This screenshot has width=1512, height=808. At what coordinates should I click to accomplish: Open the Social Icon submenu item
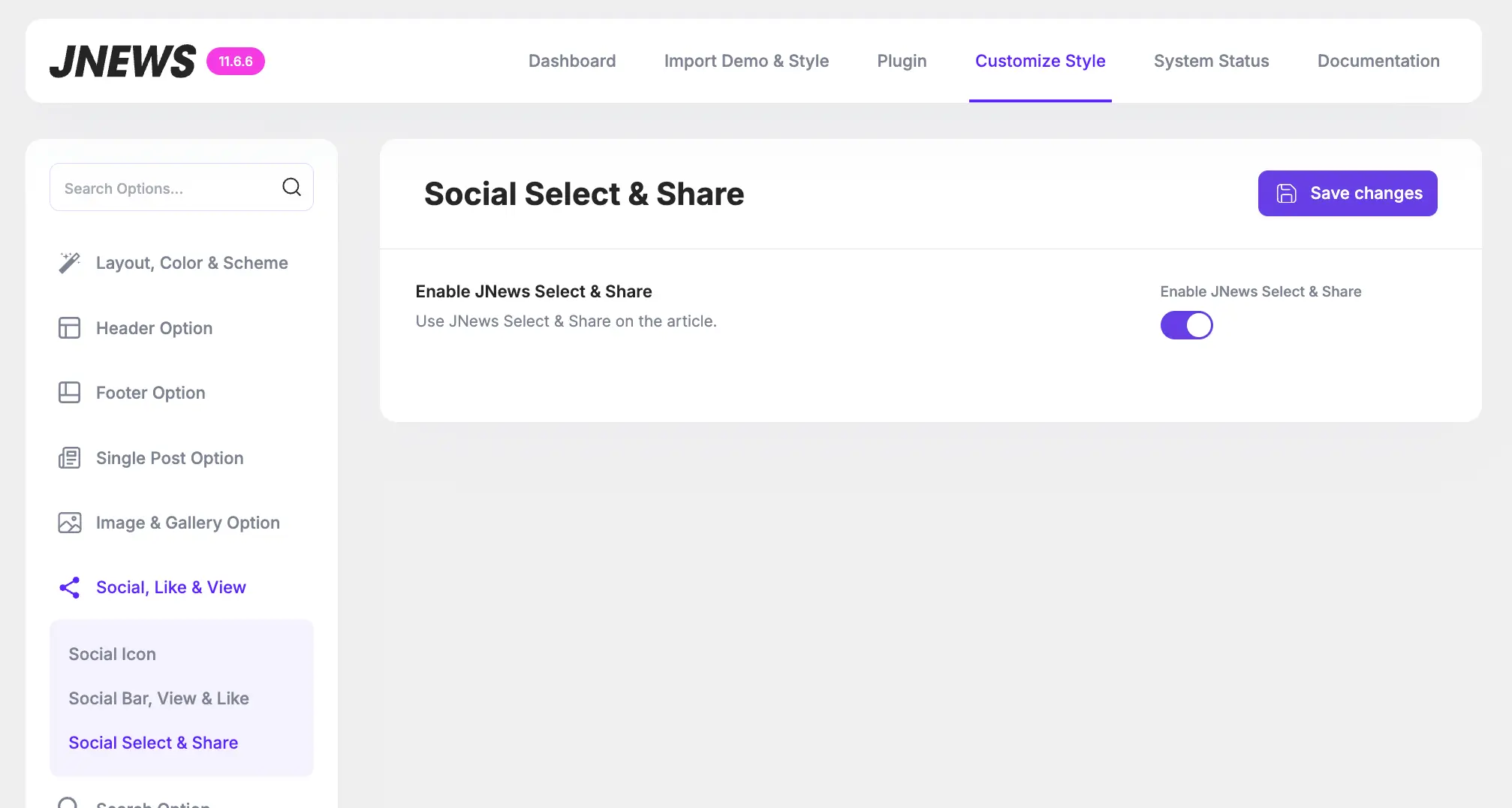(113, 654)
